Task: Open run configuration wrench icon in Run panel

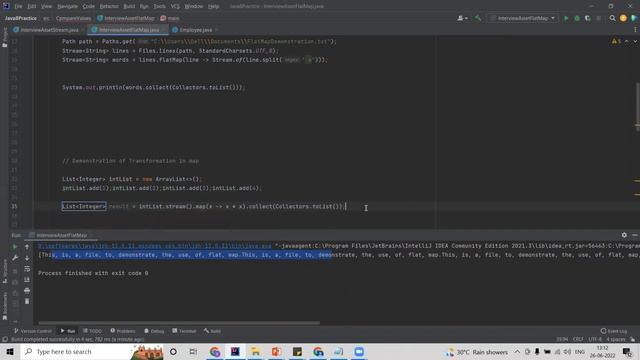Action: point(15,258)
